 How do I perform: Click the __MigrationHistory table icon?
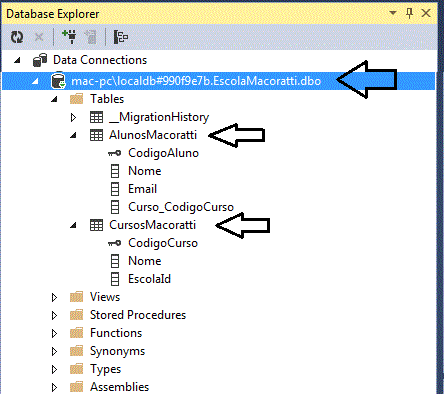[97, 117]
